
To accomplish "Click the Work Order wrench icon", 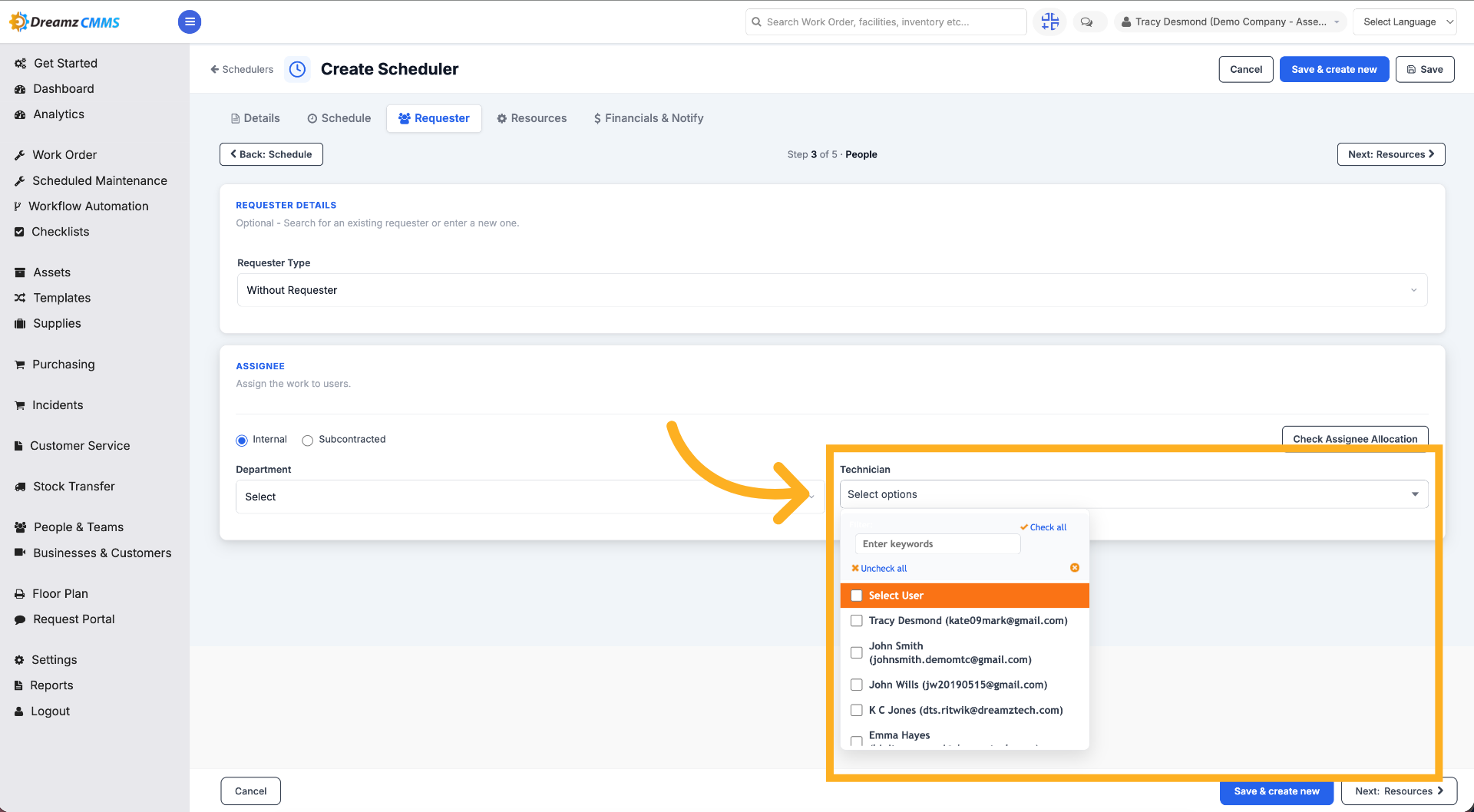I will click(x=19, y=155).
